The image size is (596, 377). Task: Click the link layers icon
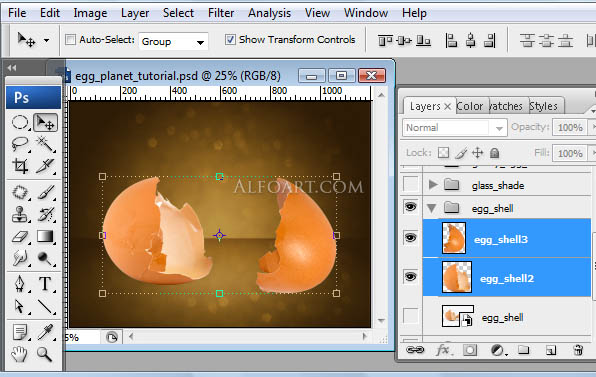[x=415, y=350]
